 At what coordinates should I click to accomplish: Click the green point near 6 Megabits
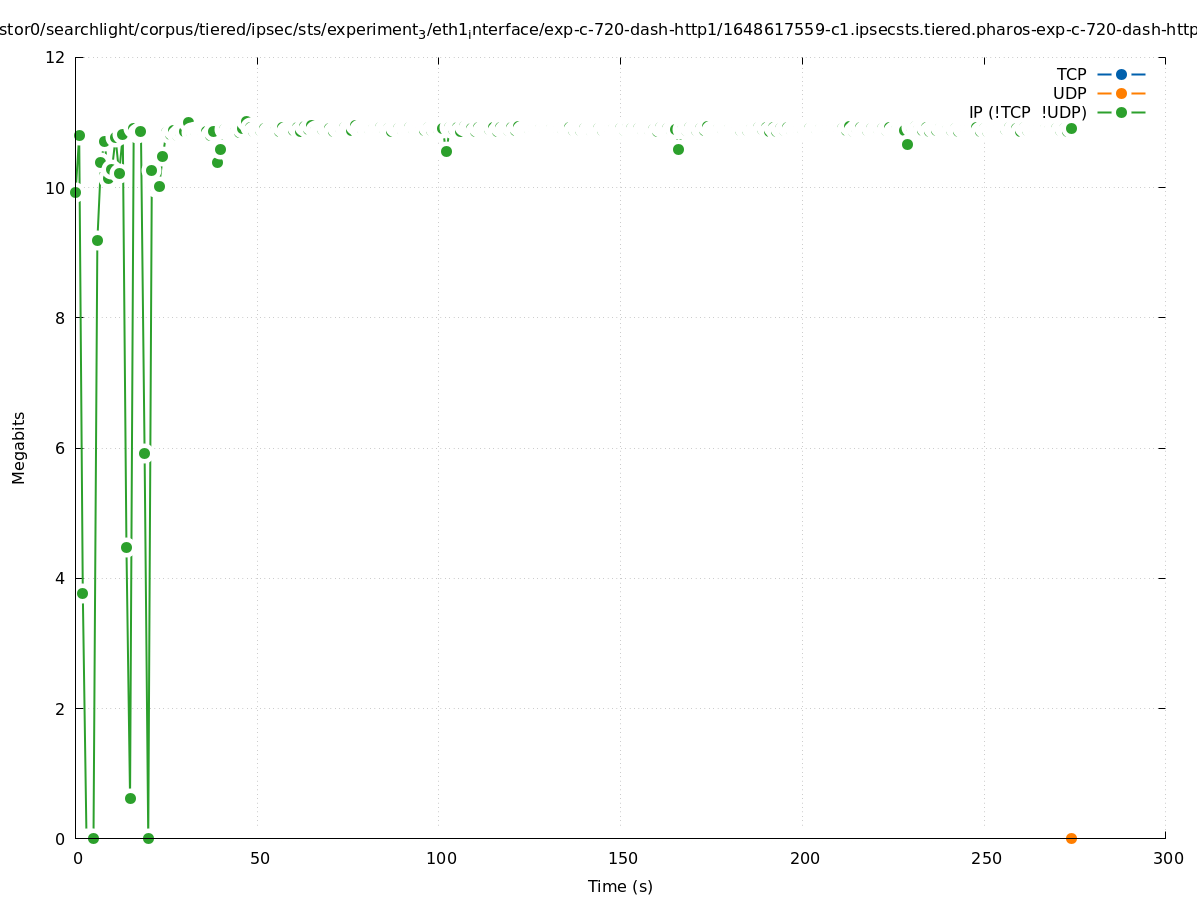pos(144,453)
